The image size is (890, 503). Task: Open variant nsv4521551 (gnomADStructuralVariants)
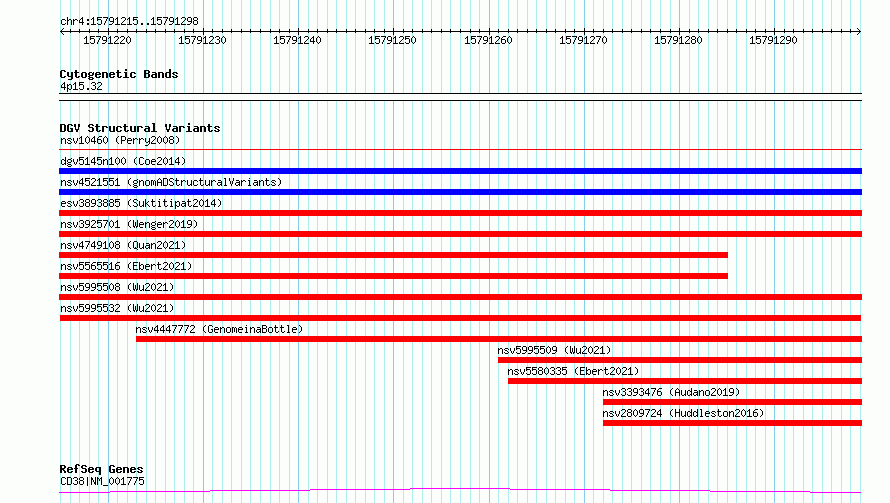coord(171,182)
